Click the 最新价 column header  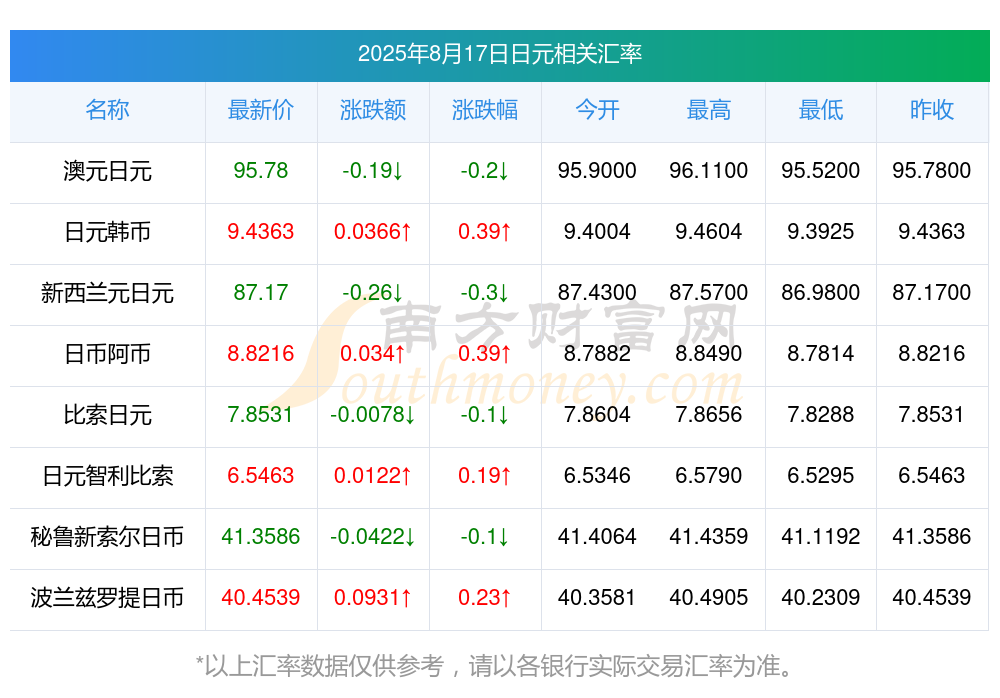261,110
